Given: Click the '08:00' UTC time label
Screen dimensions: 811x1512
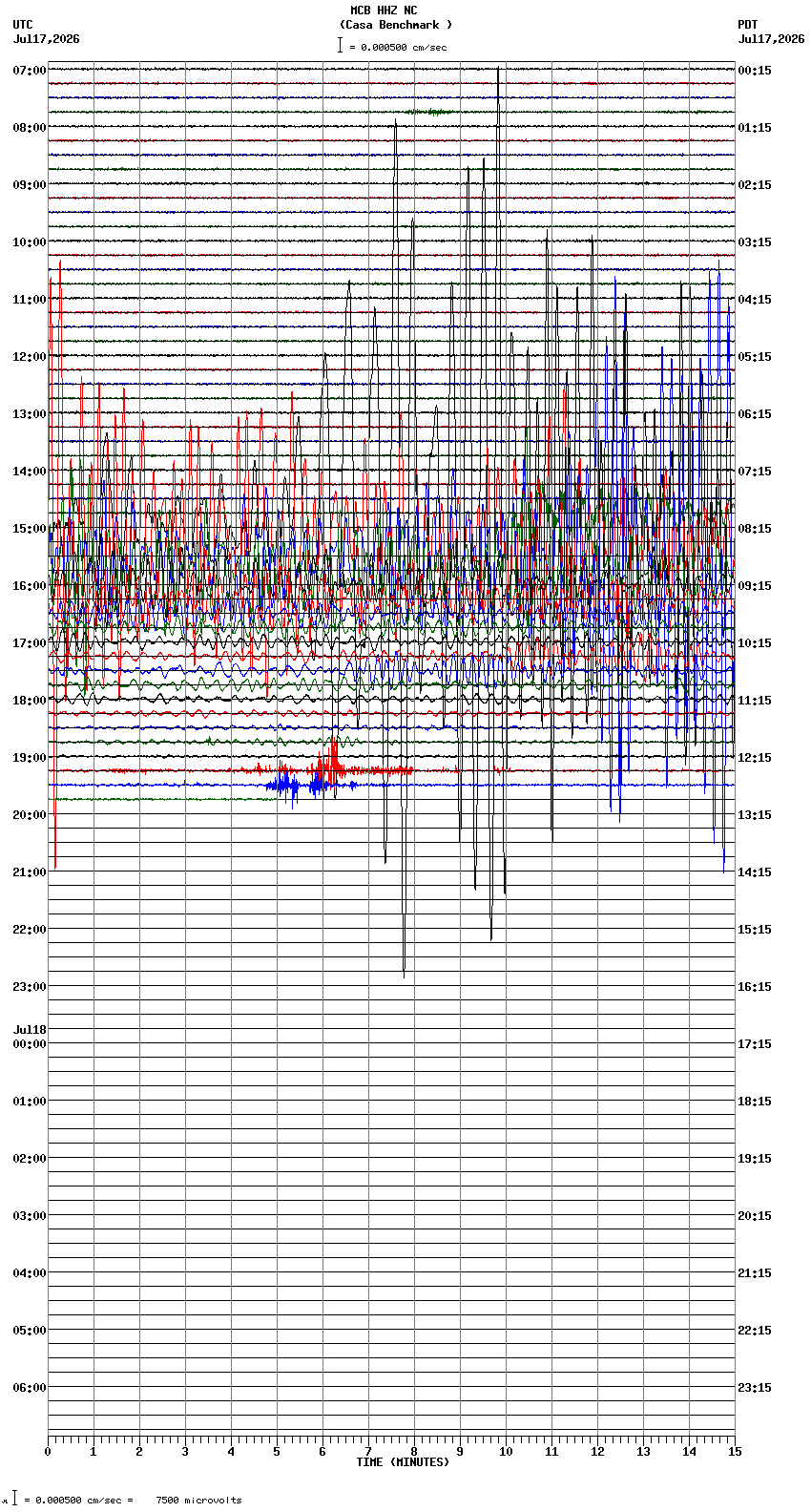Looking at the screenshot, I should [x=30, y=128].
